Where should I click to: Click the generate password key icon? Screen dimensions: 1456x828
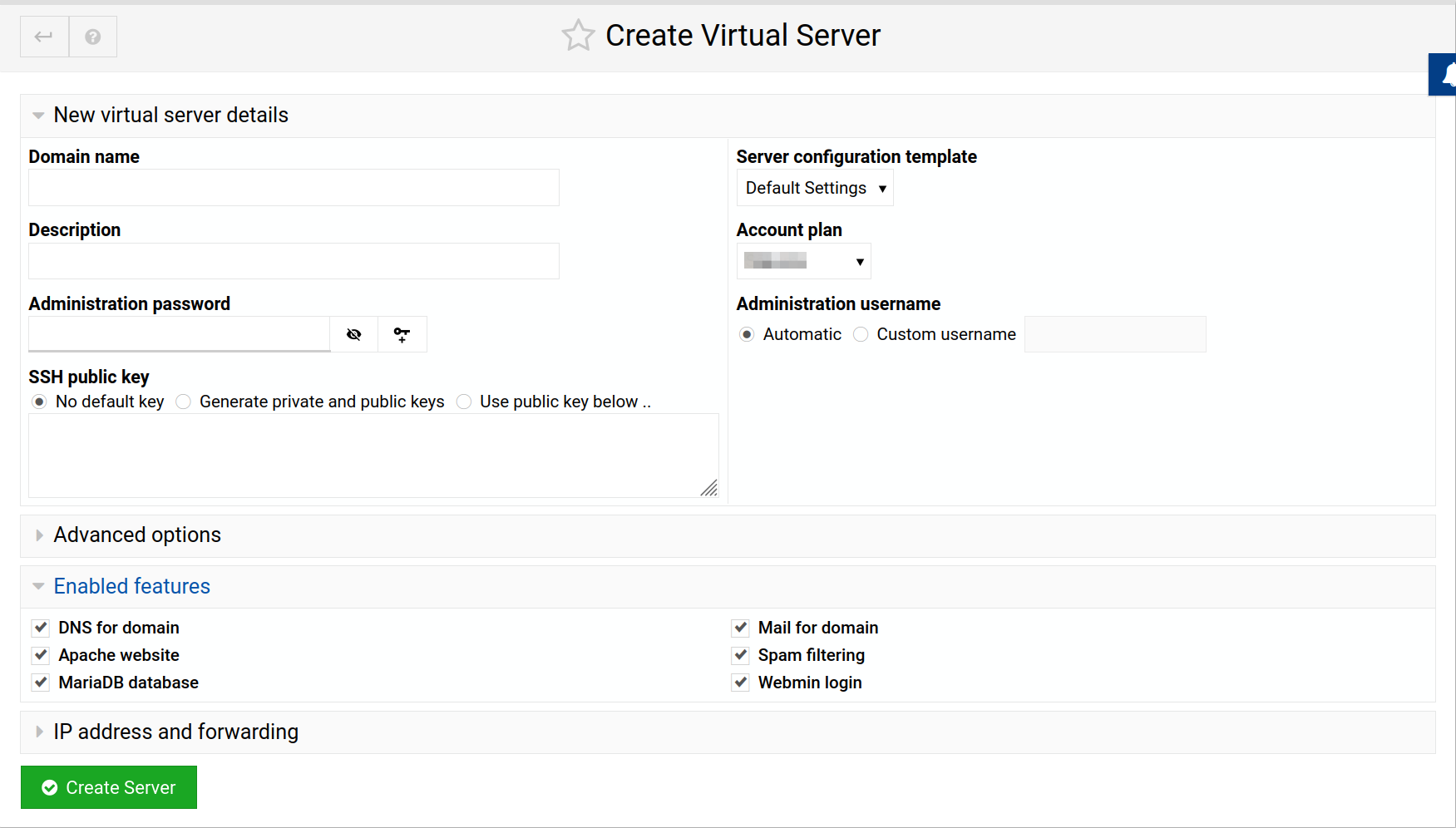tap(402, 334)
